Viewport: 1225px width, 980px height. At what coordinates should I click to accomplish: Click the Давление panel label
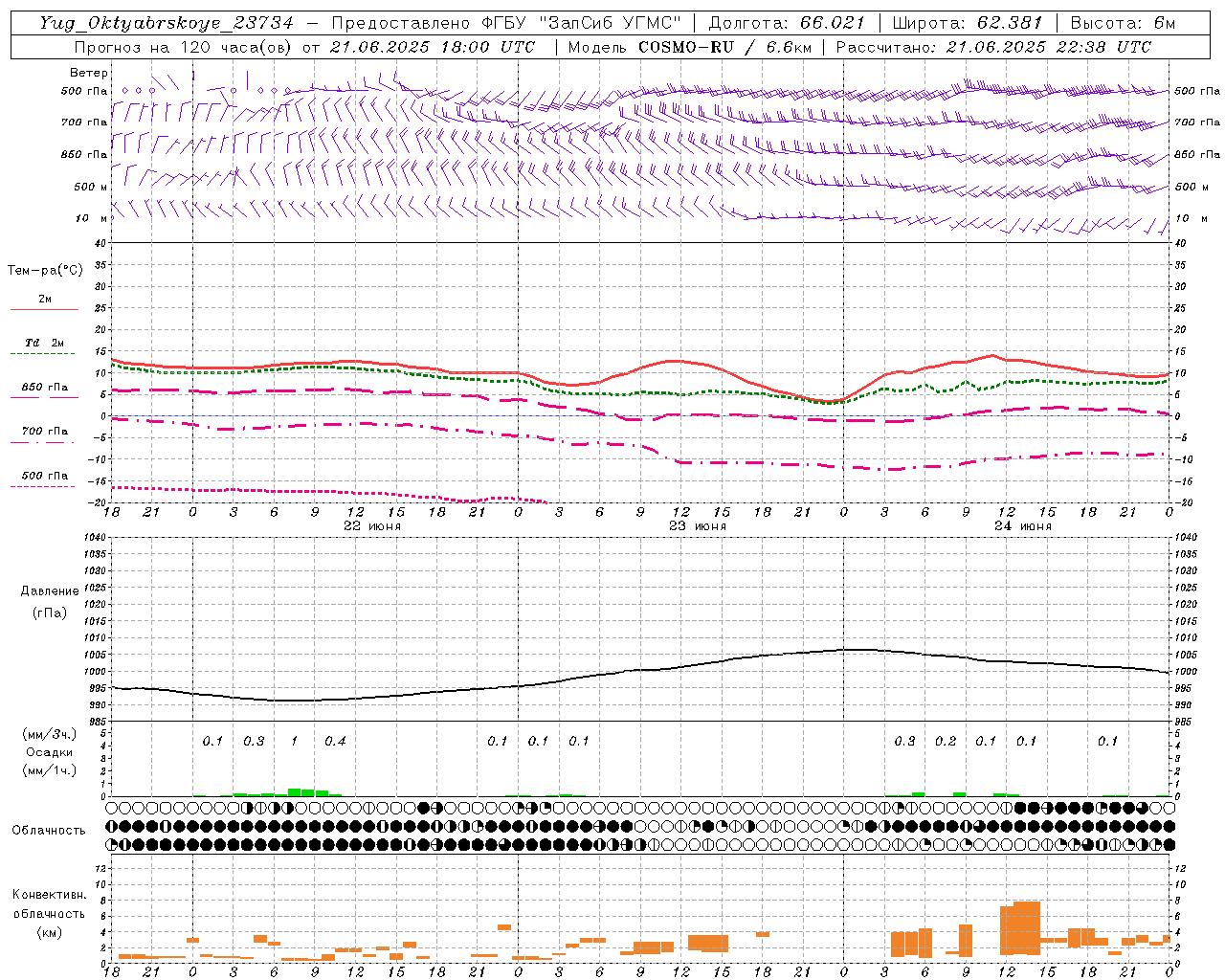[x=50, y=591]
